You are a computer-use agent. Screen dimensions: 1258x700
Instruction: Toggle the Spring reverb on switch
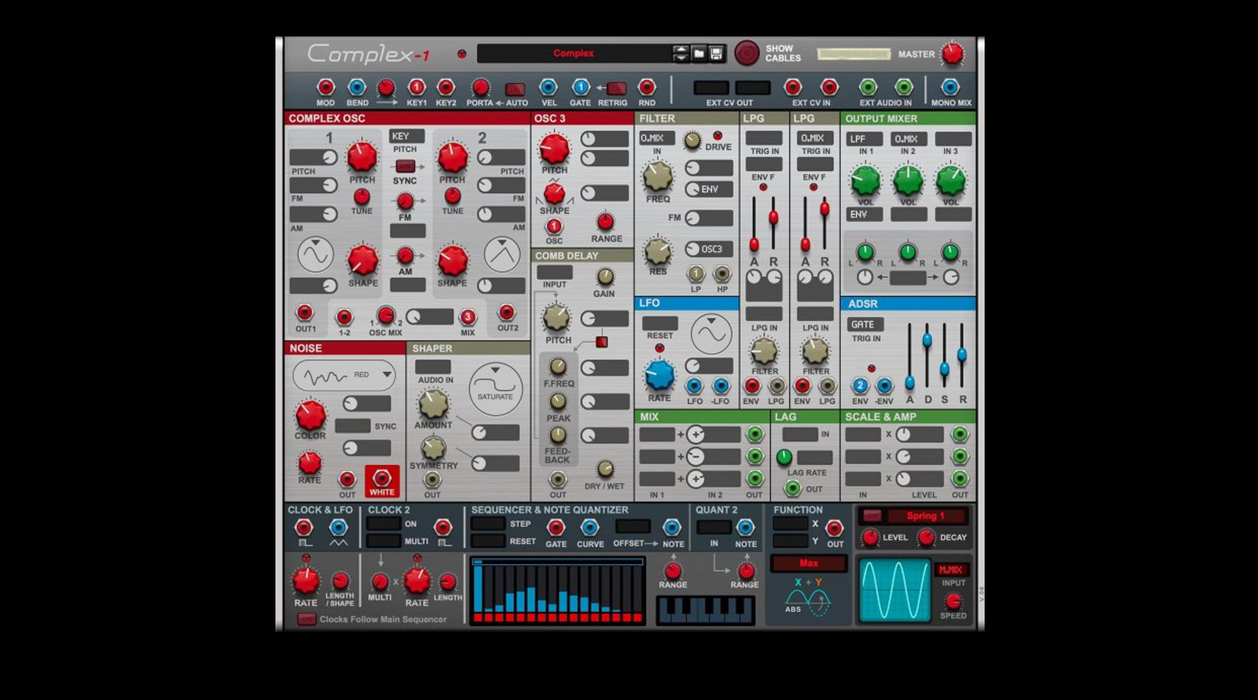coord(872,516)
